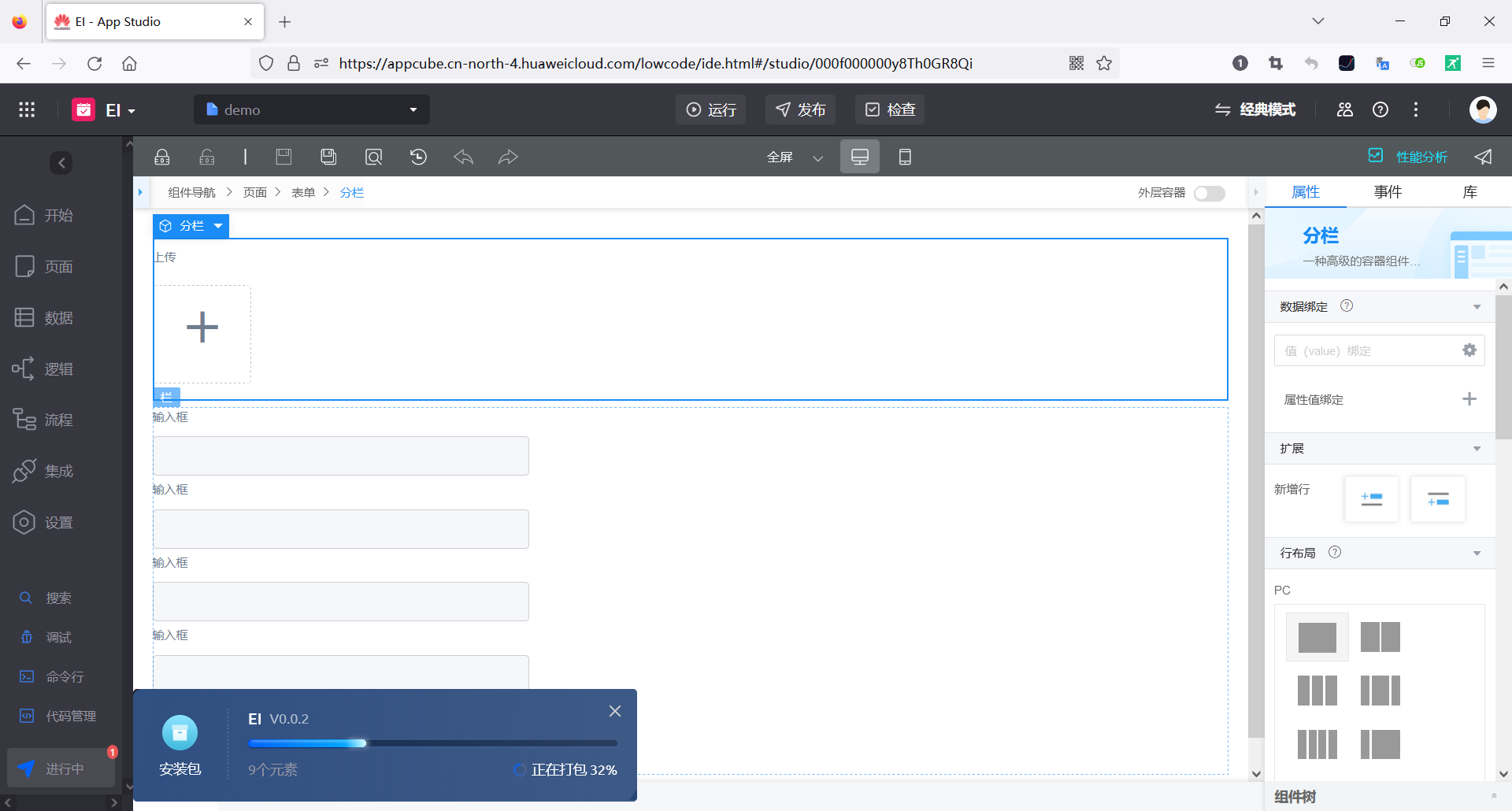Switch to 经典模式
Viewport: 1512px width, 811px height.
pyautogui.click(x=1254, y=109)
